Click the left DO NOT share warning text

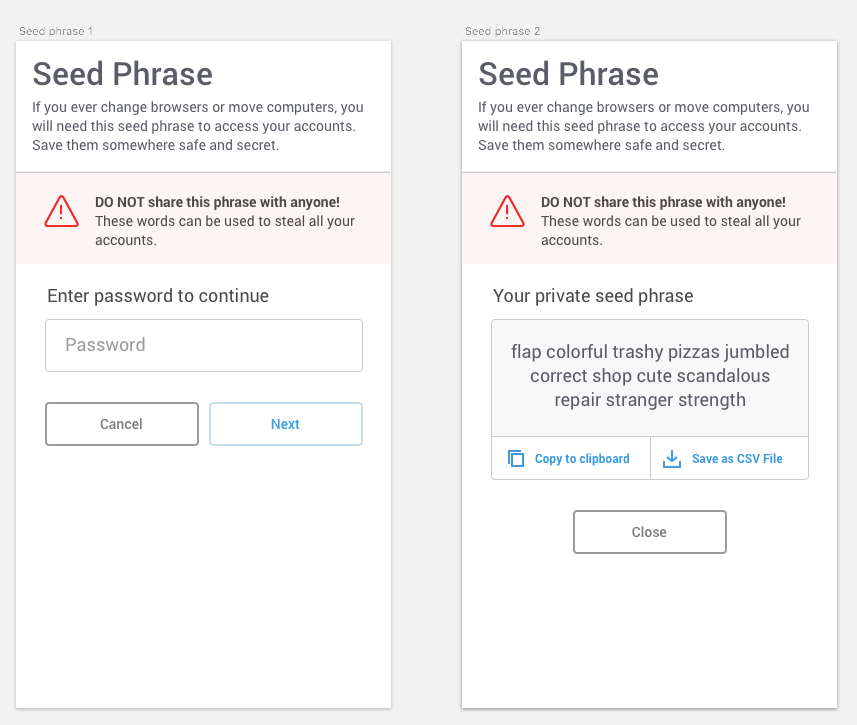pos(217,202)
